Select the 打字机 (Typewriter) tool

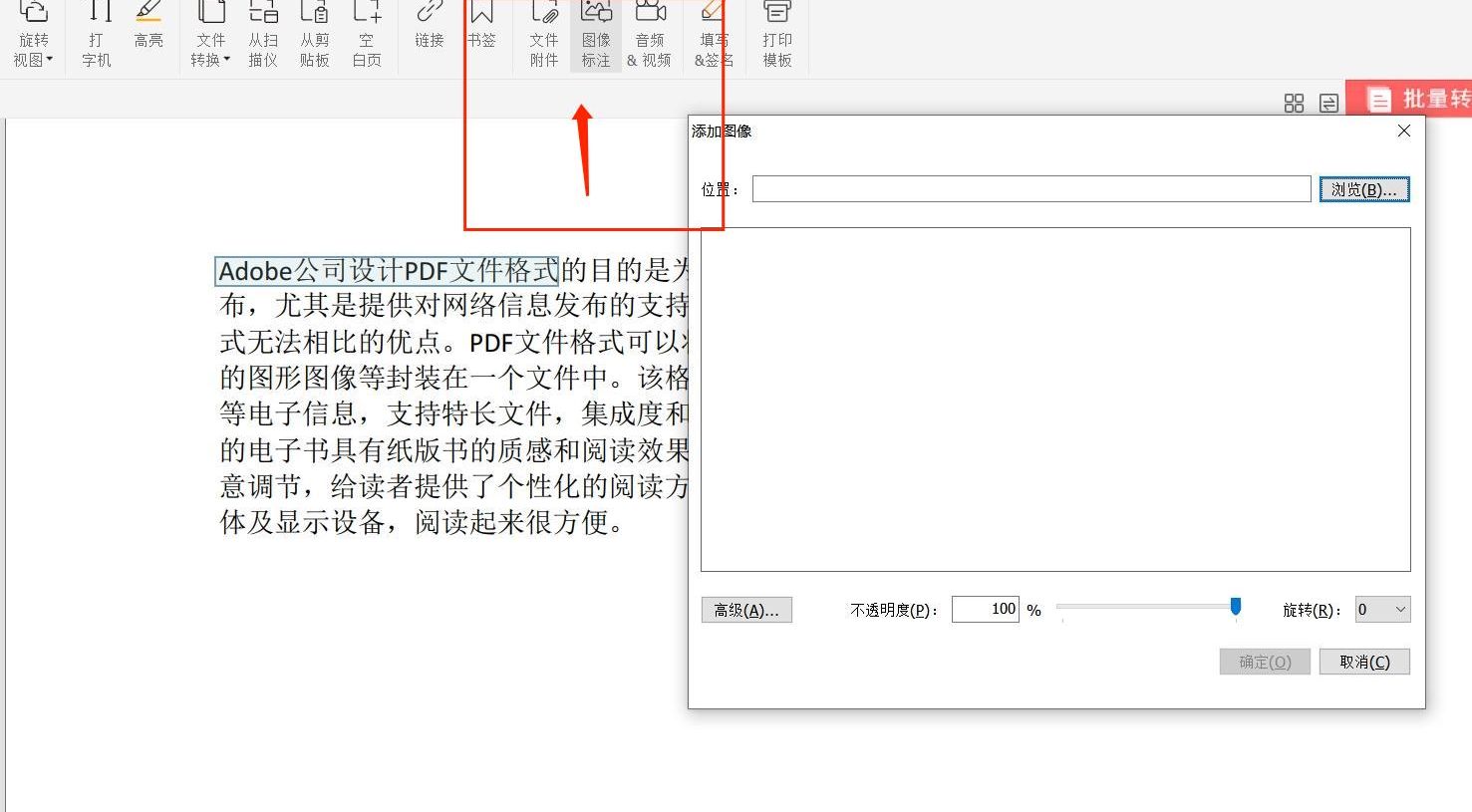96,35
